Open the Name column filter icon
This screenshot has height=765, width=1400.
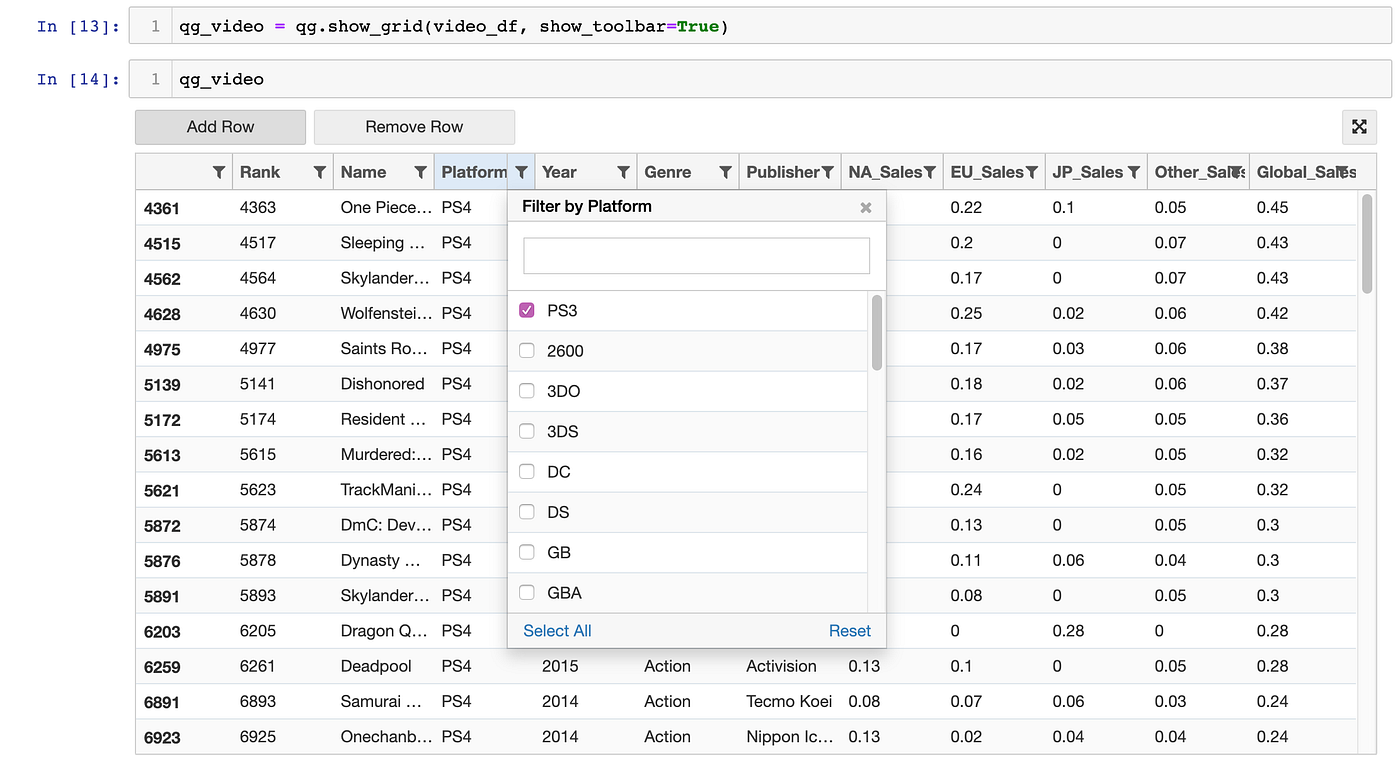tap(421, 171)
